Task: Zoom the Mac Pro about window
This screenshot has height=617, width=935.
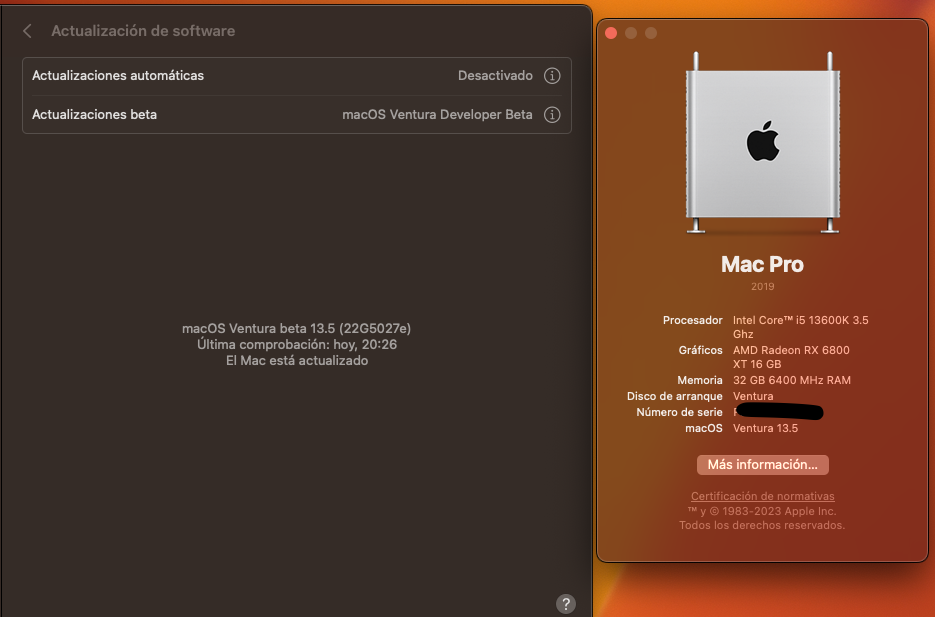Action: click(651, 33)
